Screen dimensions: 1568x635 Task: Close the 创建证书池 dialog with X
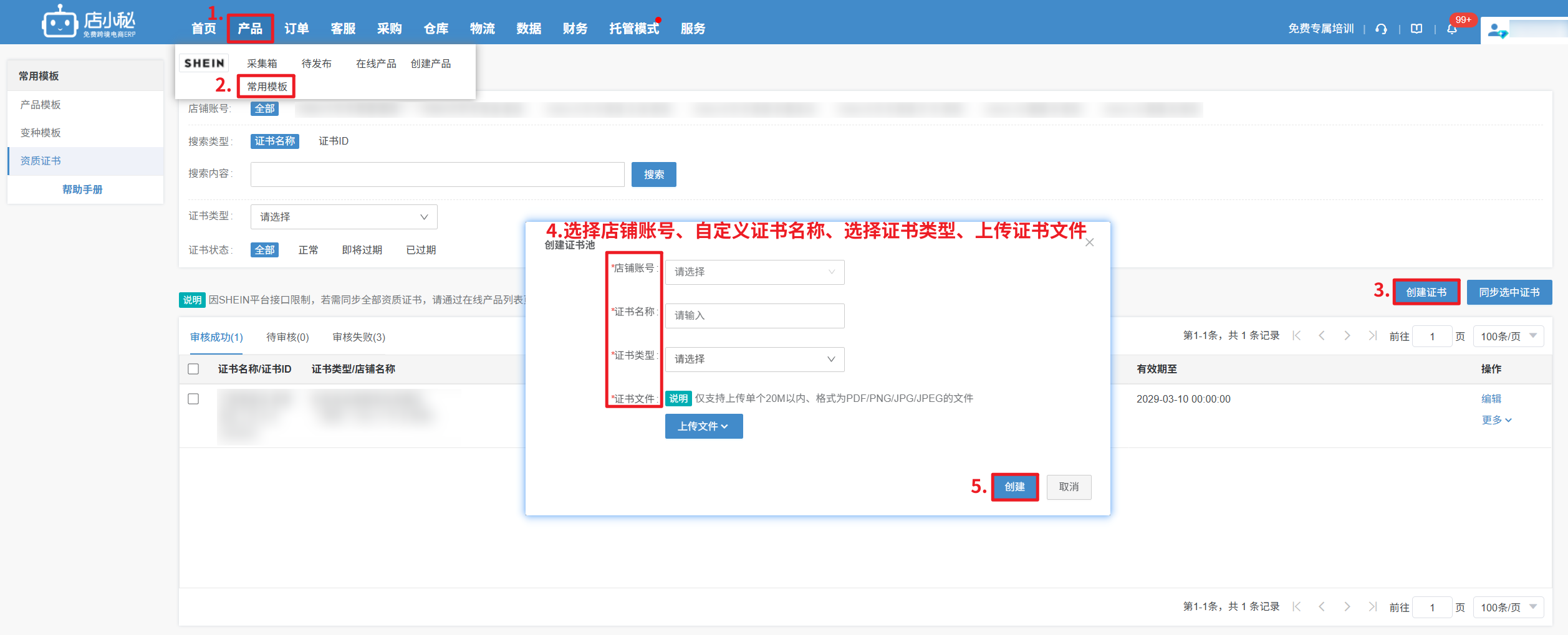[x=1089, y=242]
